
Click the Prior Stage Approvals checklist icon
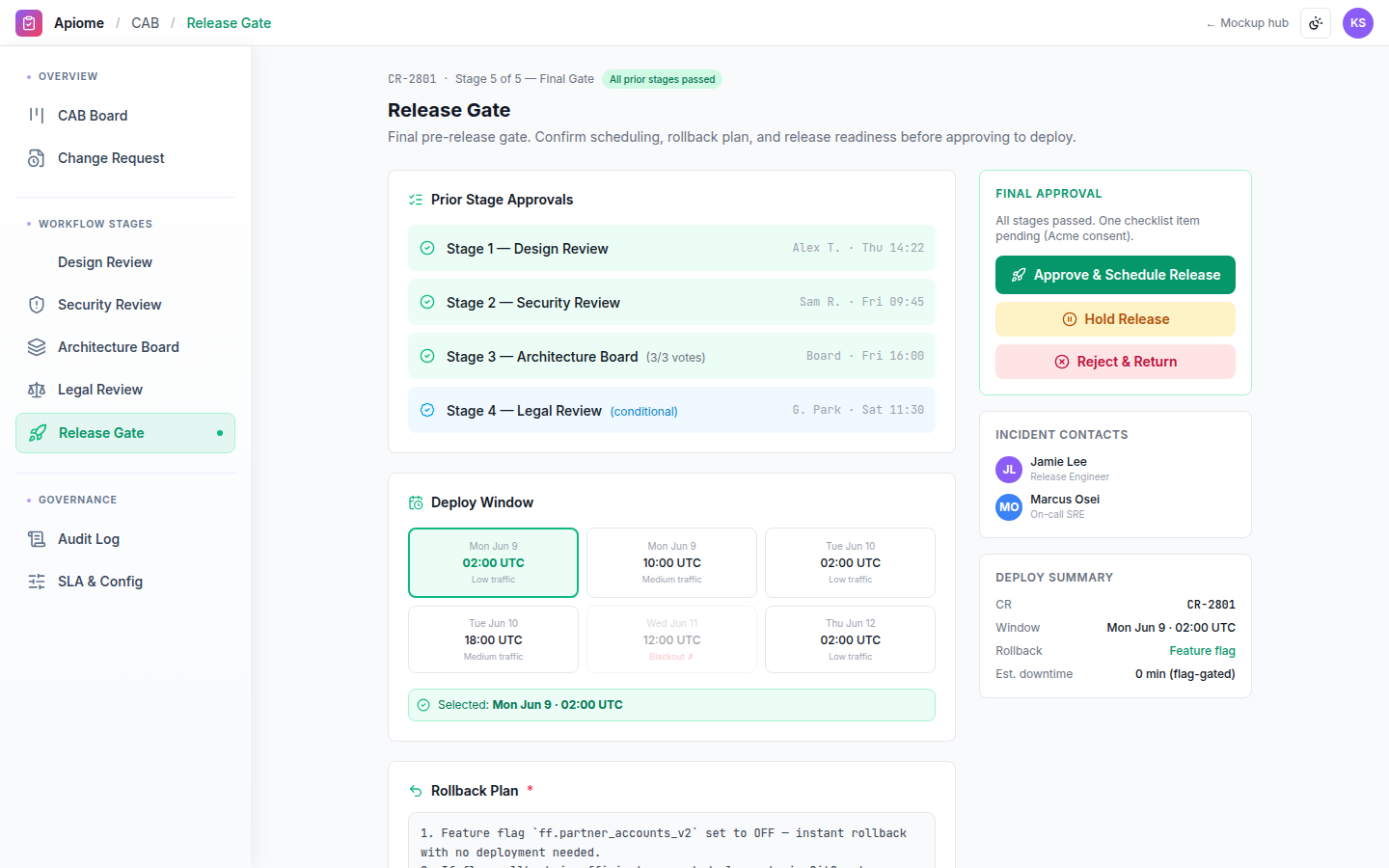(416, 200)
